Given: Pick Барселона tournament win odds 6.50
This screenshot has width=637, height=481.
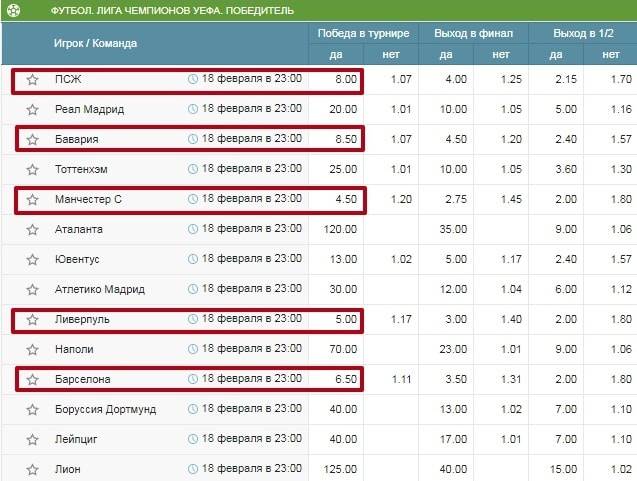Looking at the screenshot, I should pos(346,379).
